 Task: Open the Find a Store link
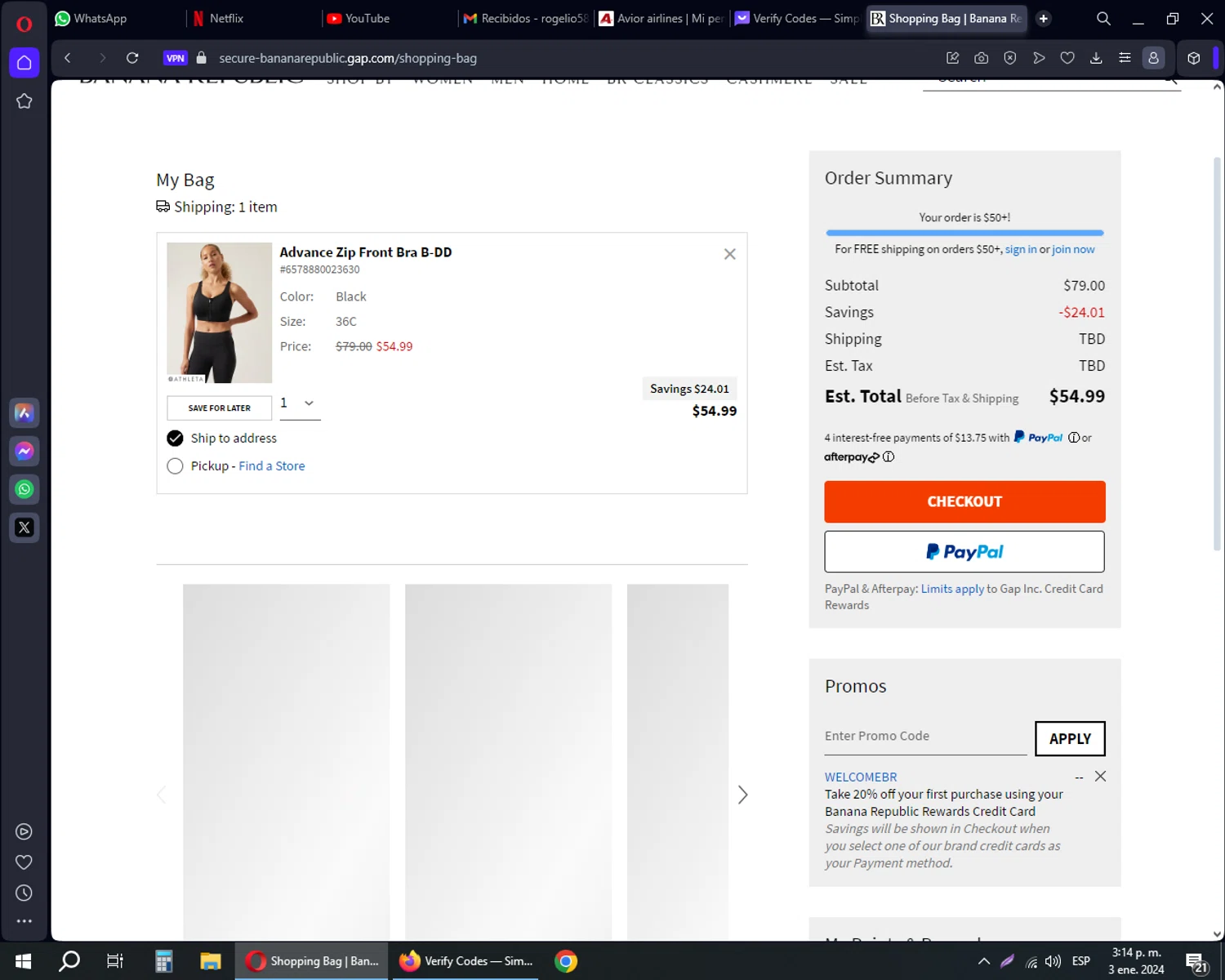click(x=271, y=465)
